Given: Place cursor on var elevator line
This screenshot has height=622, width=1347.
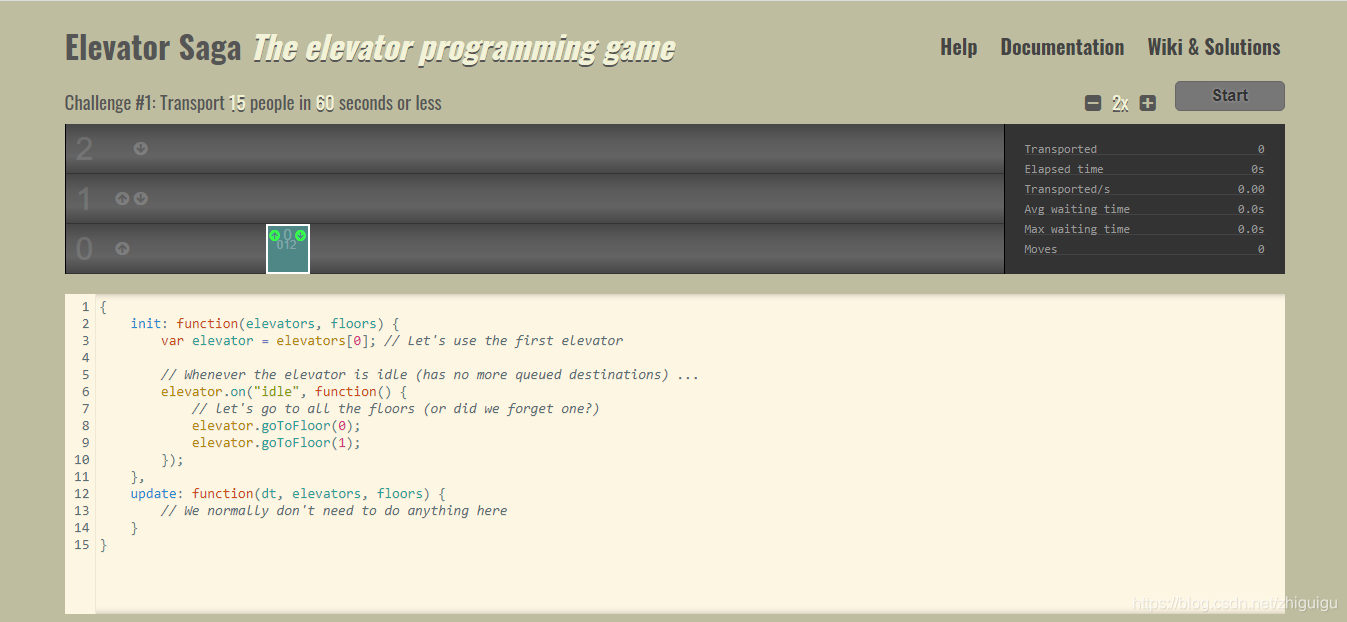Looking at the screenshot, I should click(x=392, y=341).
